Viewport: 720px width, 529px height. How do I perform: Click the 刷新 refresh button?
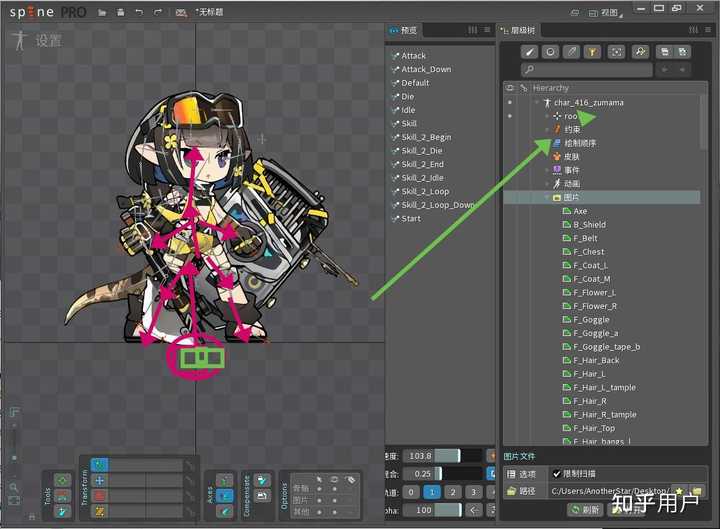coord(585,510)
